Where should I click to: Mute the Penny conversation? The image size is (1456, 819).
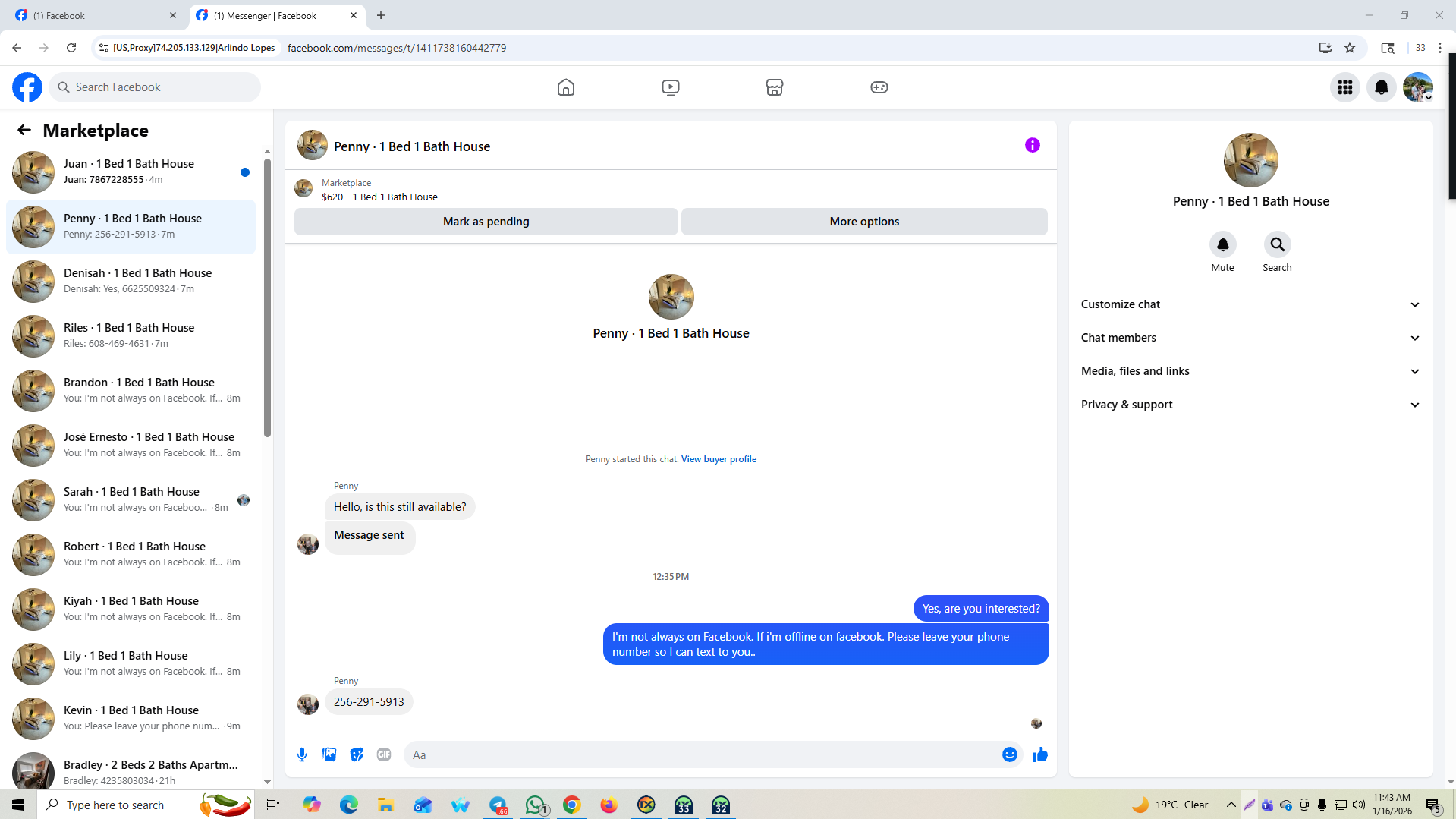[x=1223, y=244]
